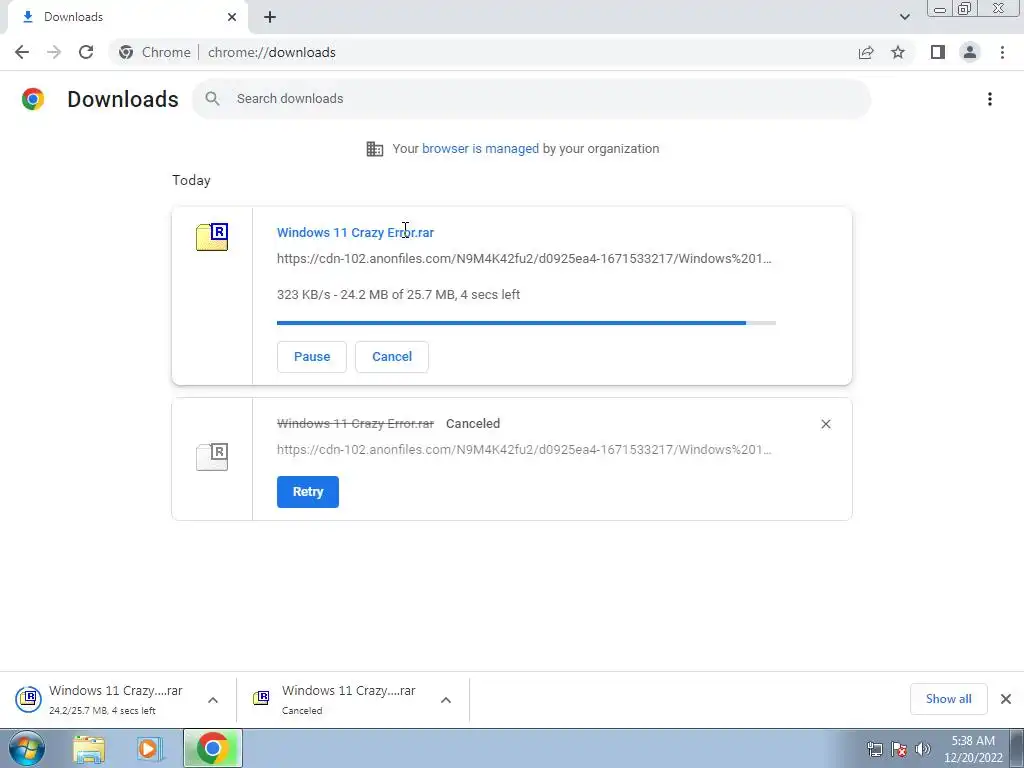Select the Downloads tab
The image size is (1024, 768).
[127, 18]
